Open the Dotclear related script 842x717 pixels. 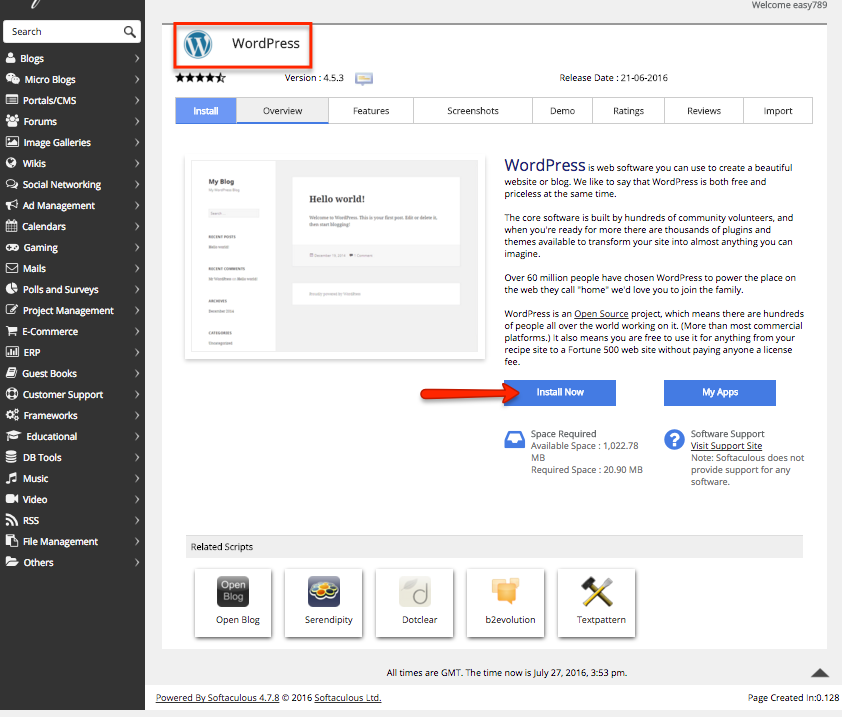pyautogui.click(x=415, y=603)
